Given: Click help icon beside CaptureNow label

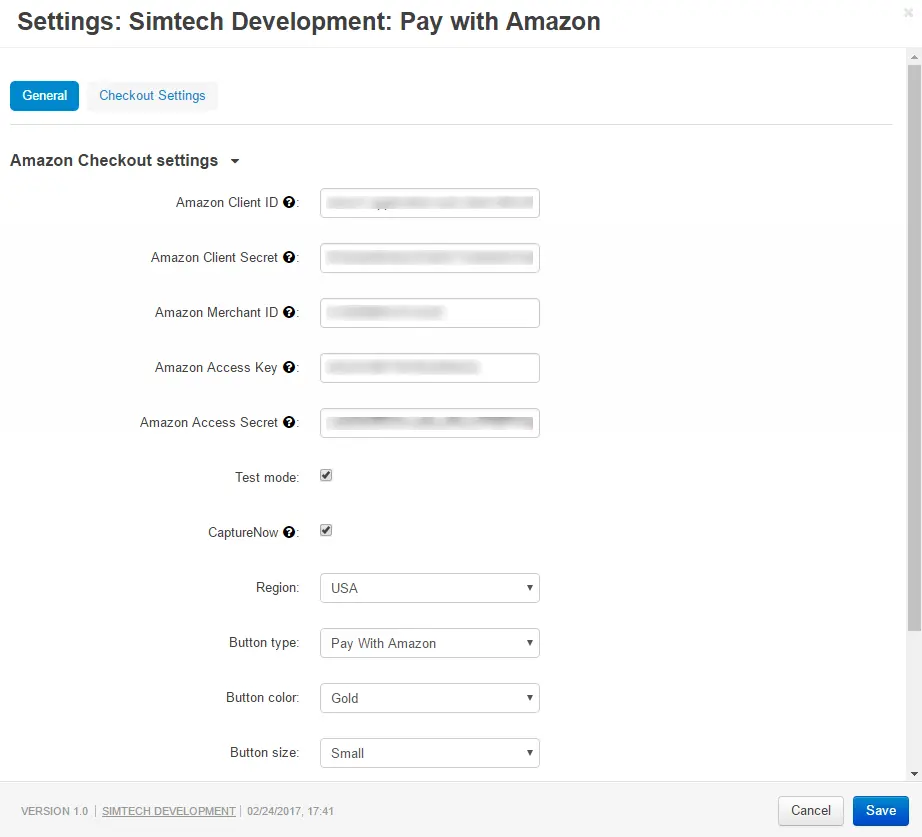Looking at the screenshot, I should pos(289,533).
